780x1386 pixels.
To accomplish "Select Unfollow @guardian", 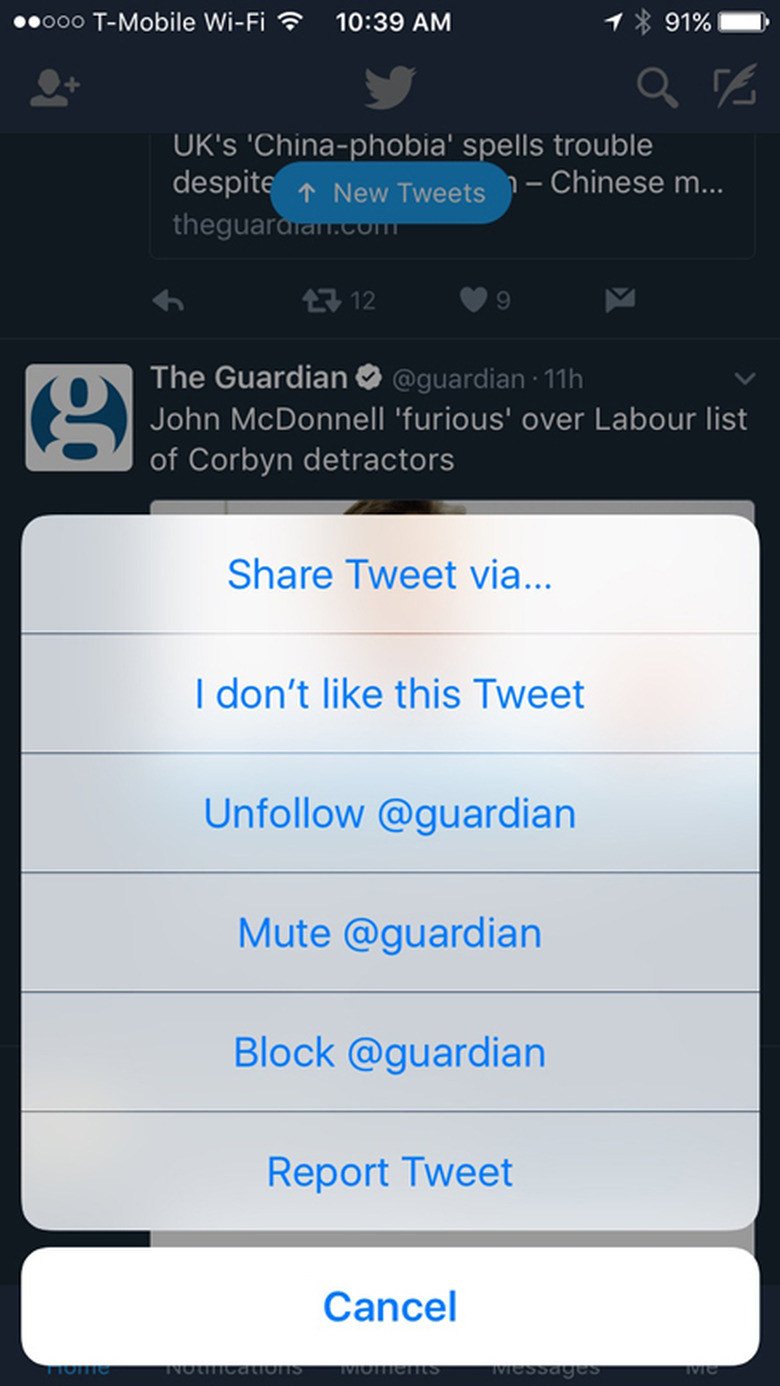I will [x=390, y=813].
